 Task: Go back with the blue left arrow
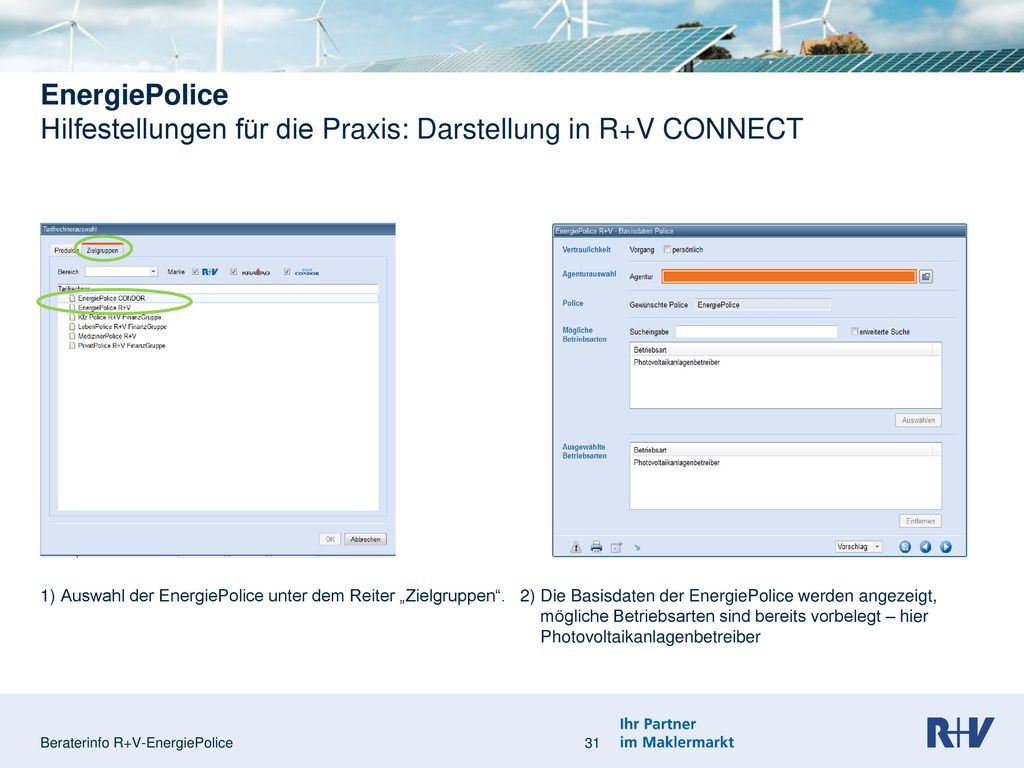coord(925,547)
